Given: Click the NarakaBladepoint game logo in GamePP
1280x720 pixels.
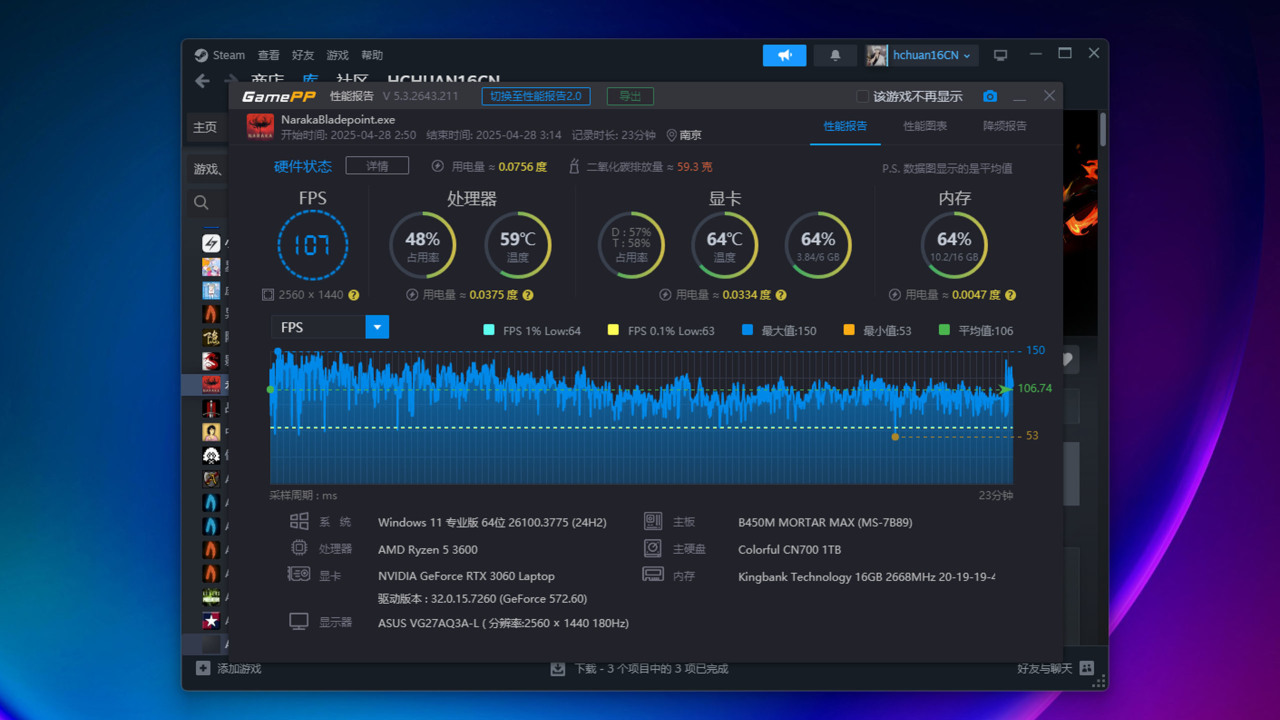Looking at the screenshot, I should tap(260, 126).
